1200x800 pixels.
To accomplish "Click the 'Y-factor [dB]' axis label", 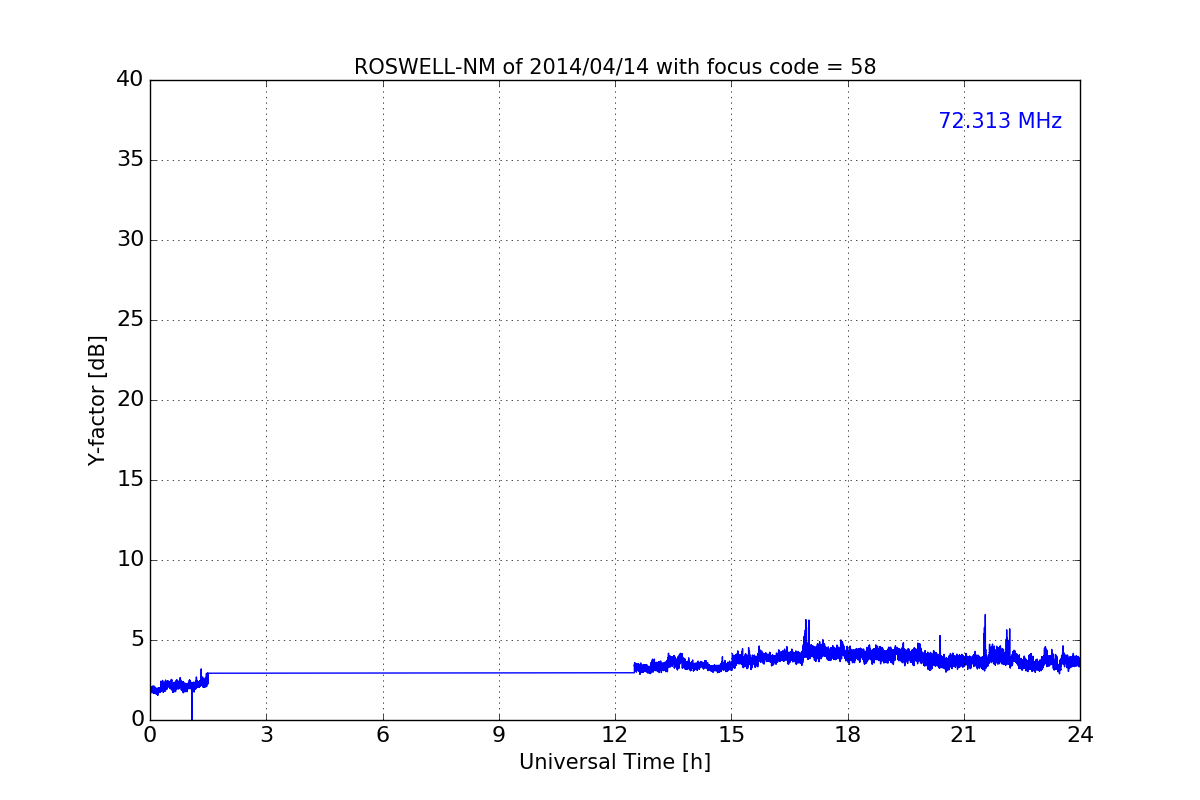I will [97, 400].
